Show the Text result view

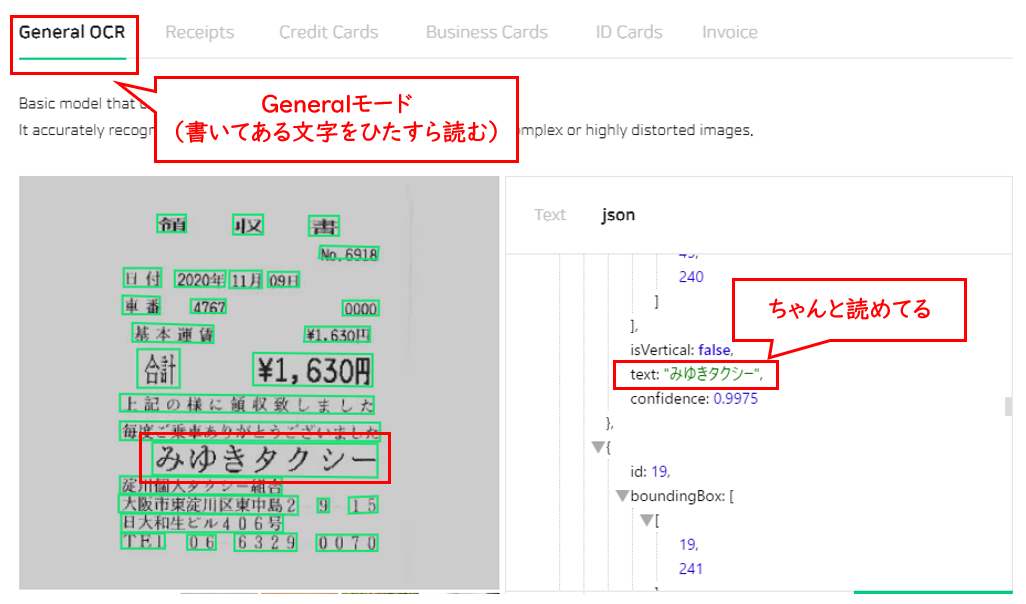(x=550, y=215)
